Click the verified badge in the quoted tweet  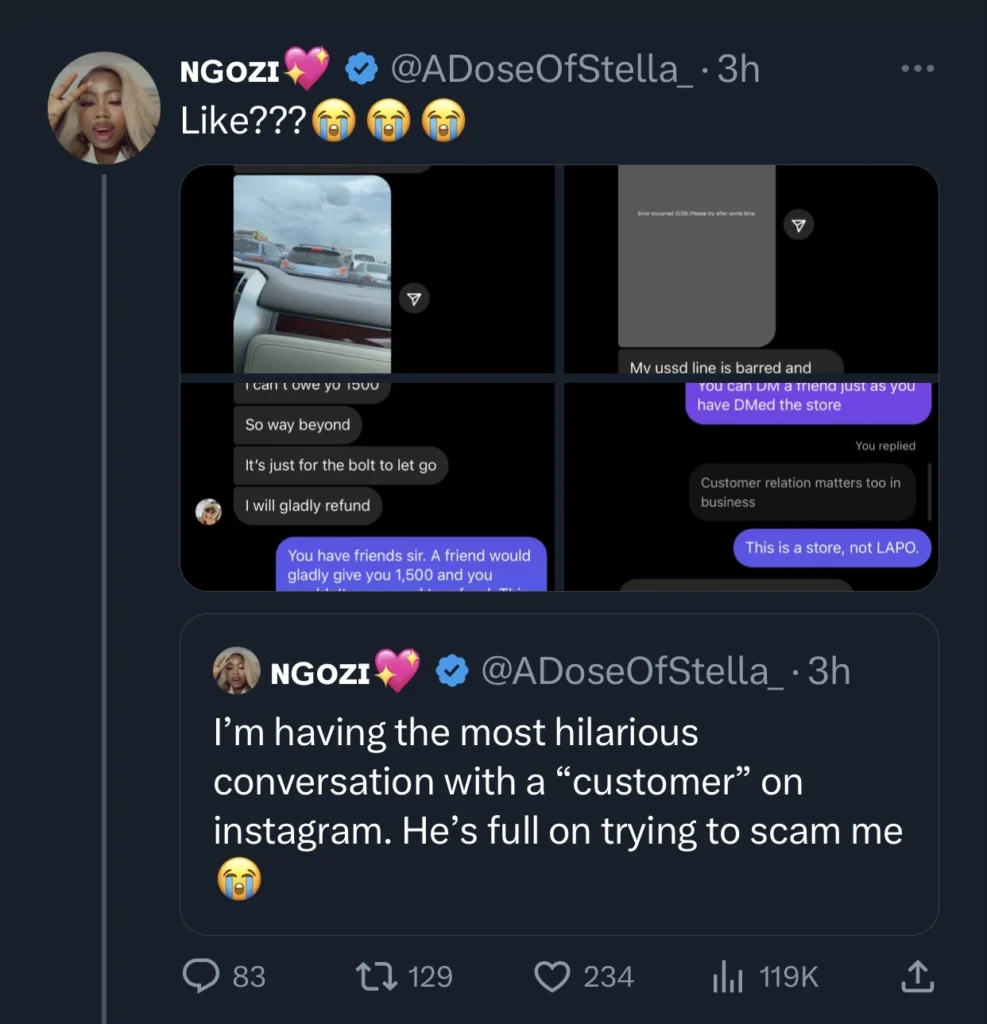coord(452,671)
